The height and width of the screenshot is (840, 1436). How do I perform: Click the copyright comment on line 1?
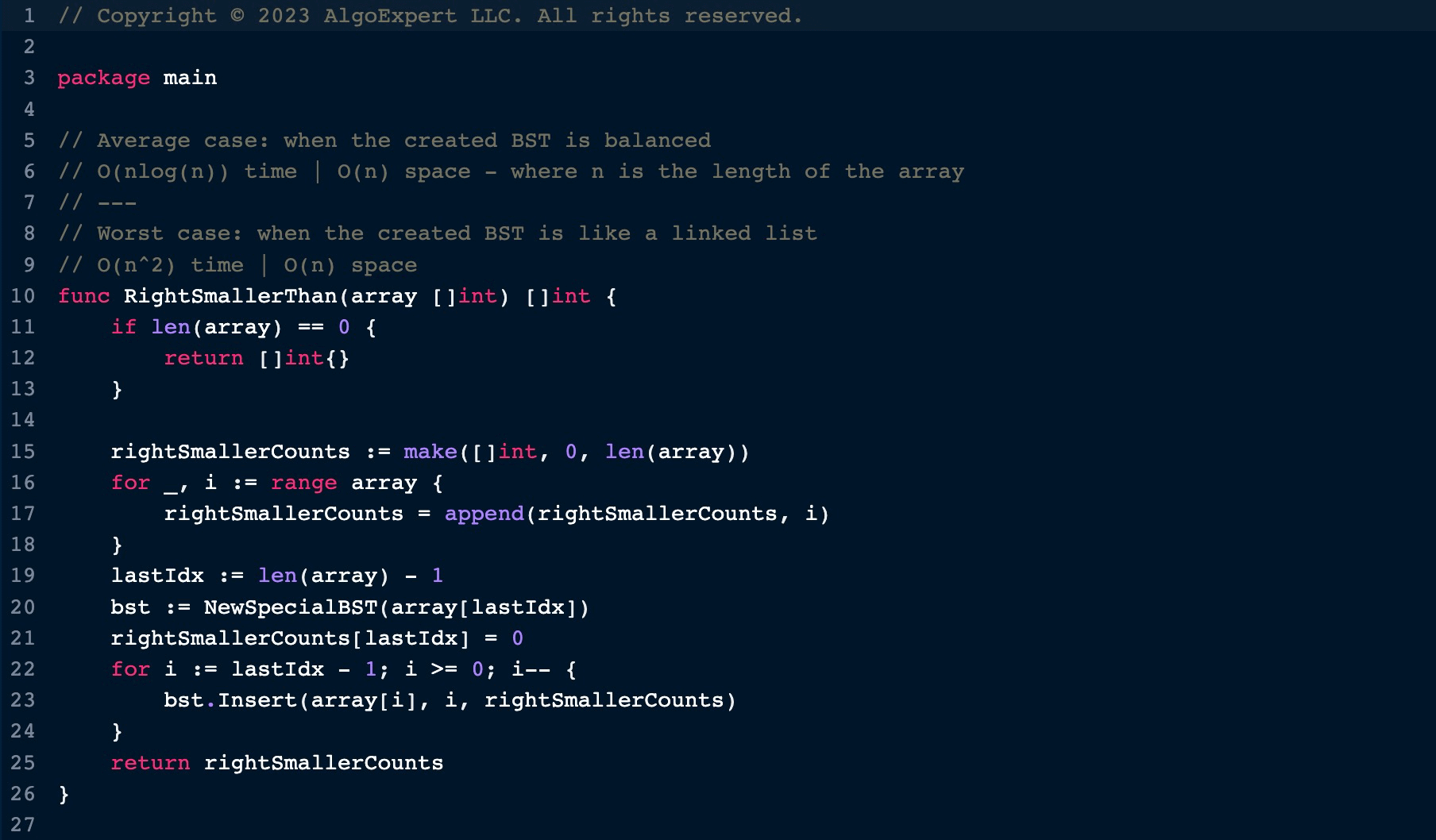click(430, 16)
